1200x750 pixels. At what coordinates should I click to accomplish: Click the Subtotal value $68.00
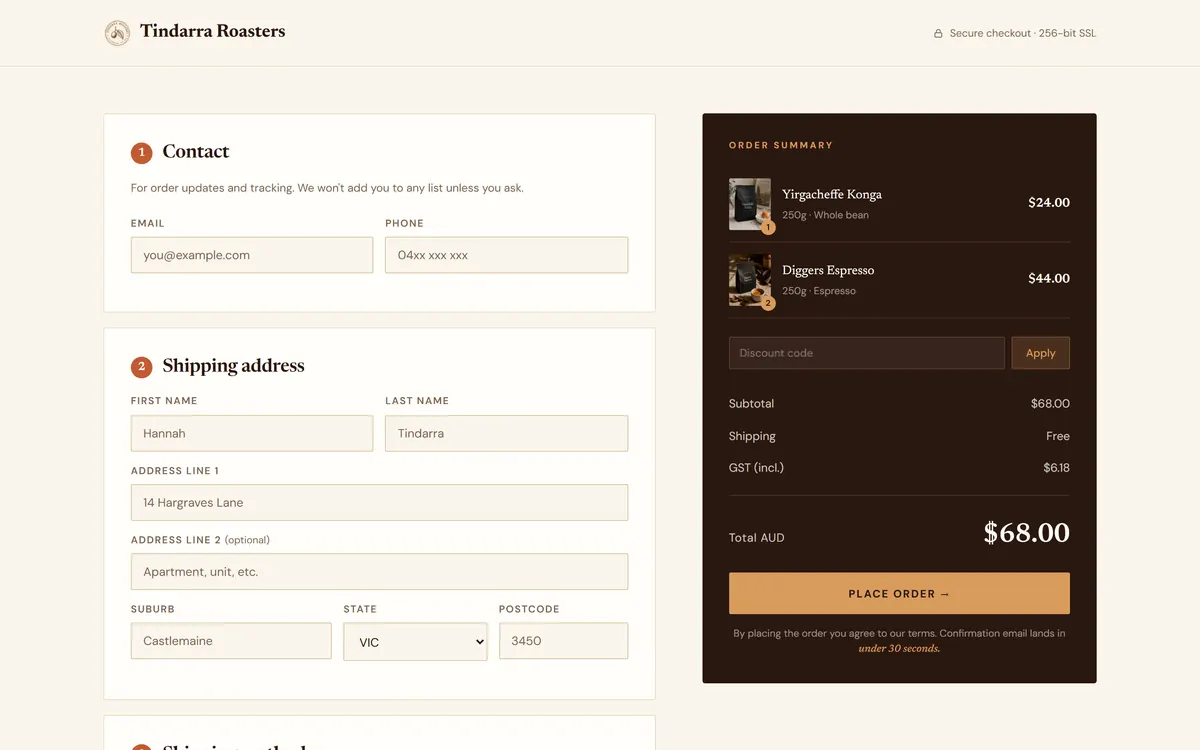[1050, 404]
